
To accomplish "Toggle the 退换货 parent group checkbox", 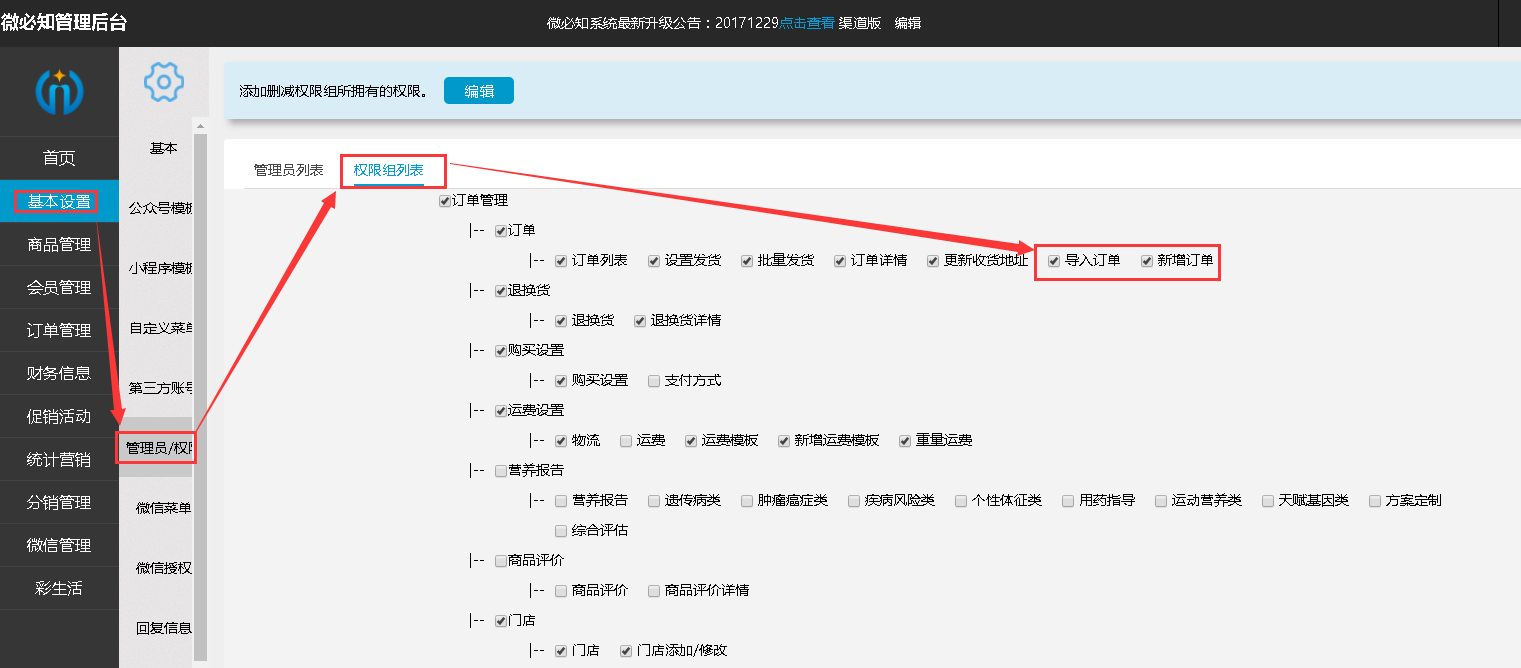I will tap(501, 291).
